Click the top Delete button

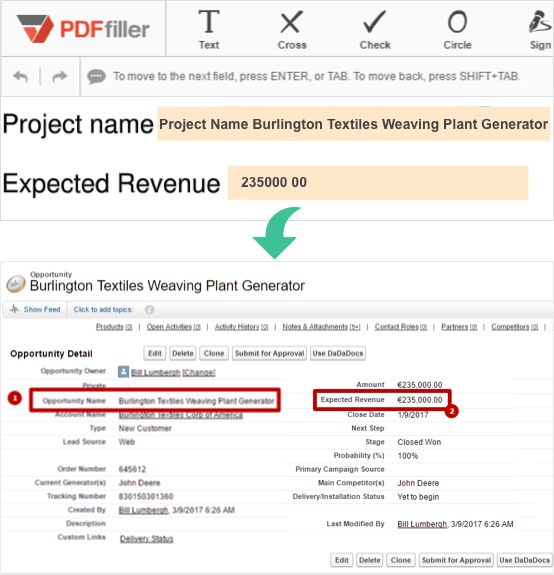coord(183,354)
